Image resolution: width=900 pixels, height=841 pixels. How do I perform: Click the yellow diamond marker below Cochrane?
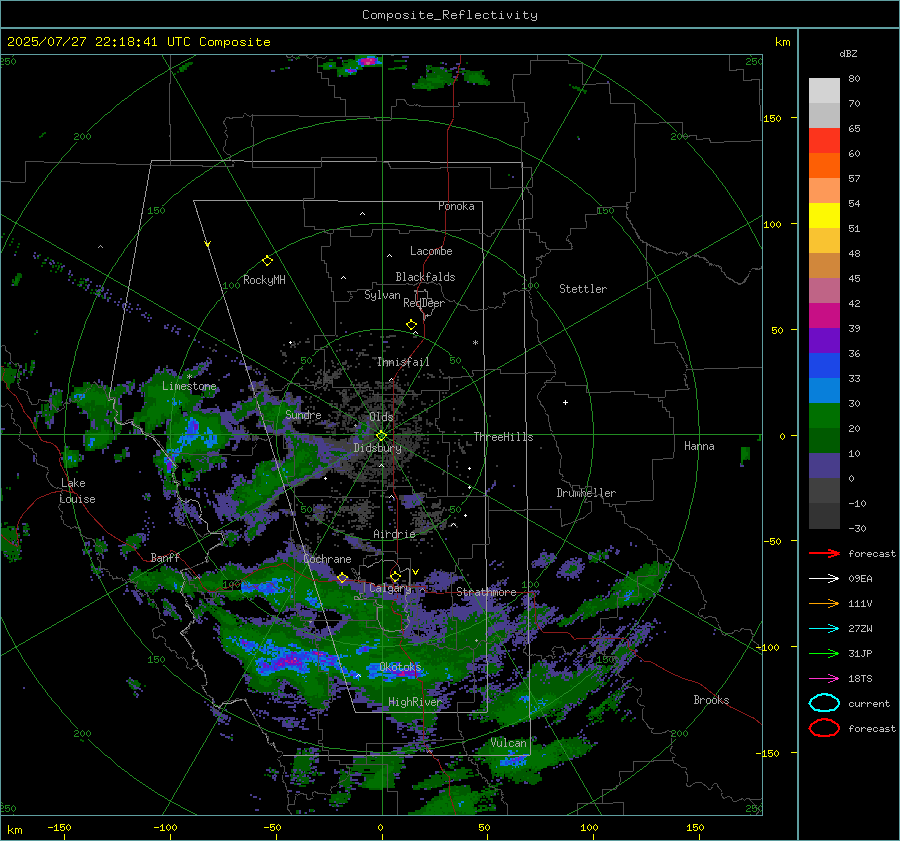click(x=342, y=578)
